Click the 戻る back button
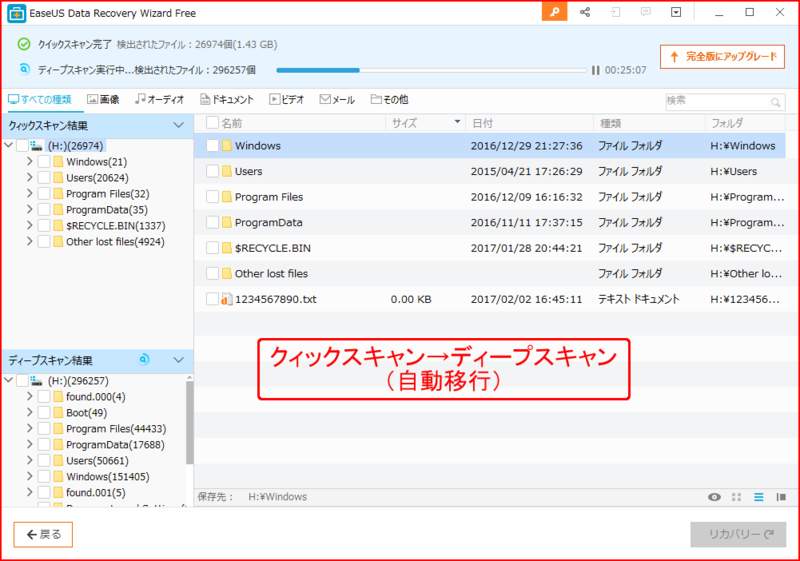The width and height of the screenshot is (800, 561). 43,534
